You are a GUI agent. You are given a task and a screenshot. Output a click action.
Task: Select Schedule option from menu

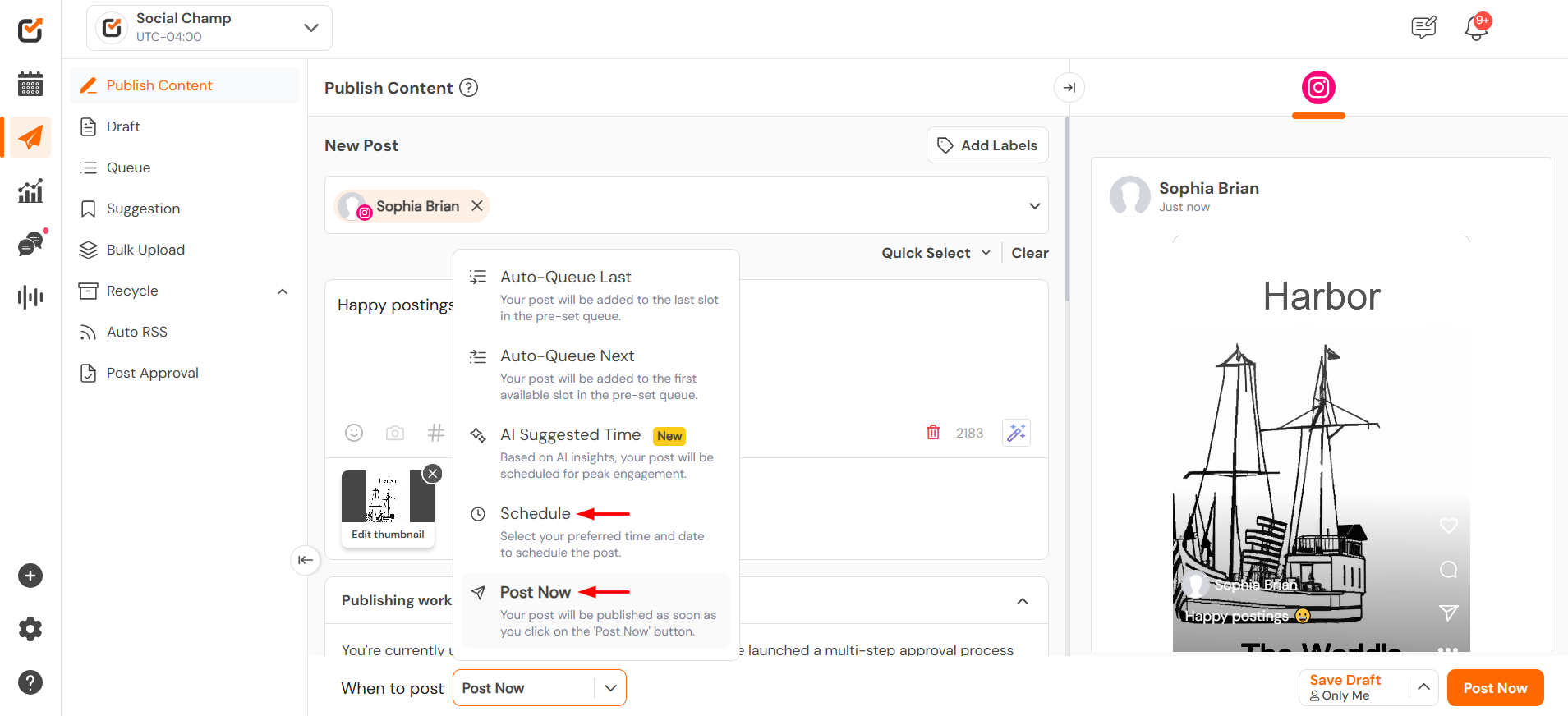(536, 514)
